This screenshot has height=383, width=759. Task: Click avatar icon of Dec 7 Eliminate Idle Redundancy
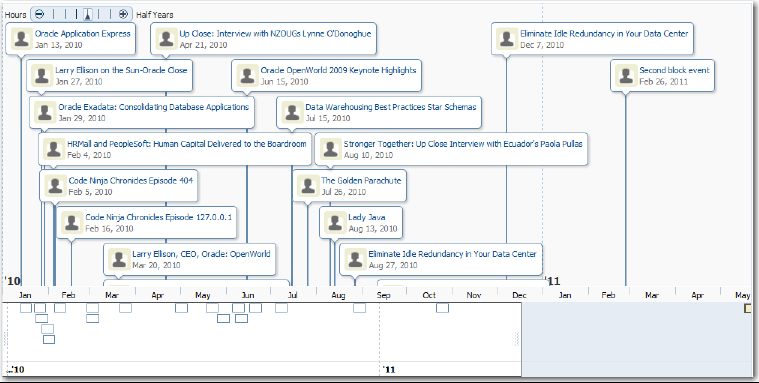507,39
